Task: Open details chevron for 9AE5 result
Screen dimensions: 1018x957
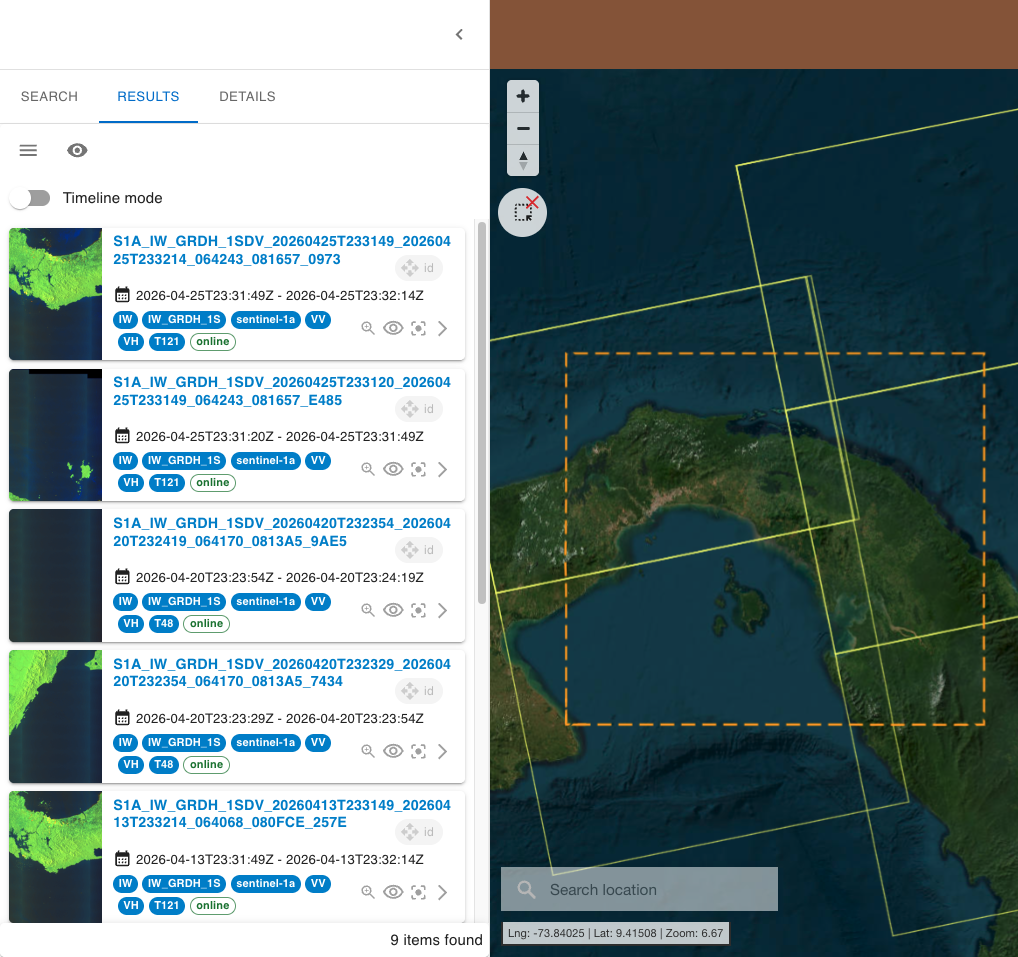Action: tap(443, 610)
